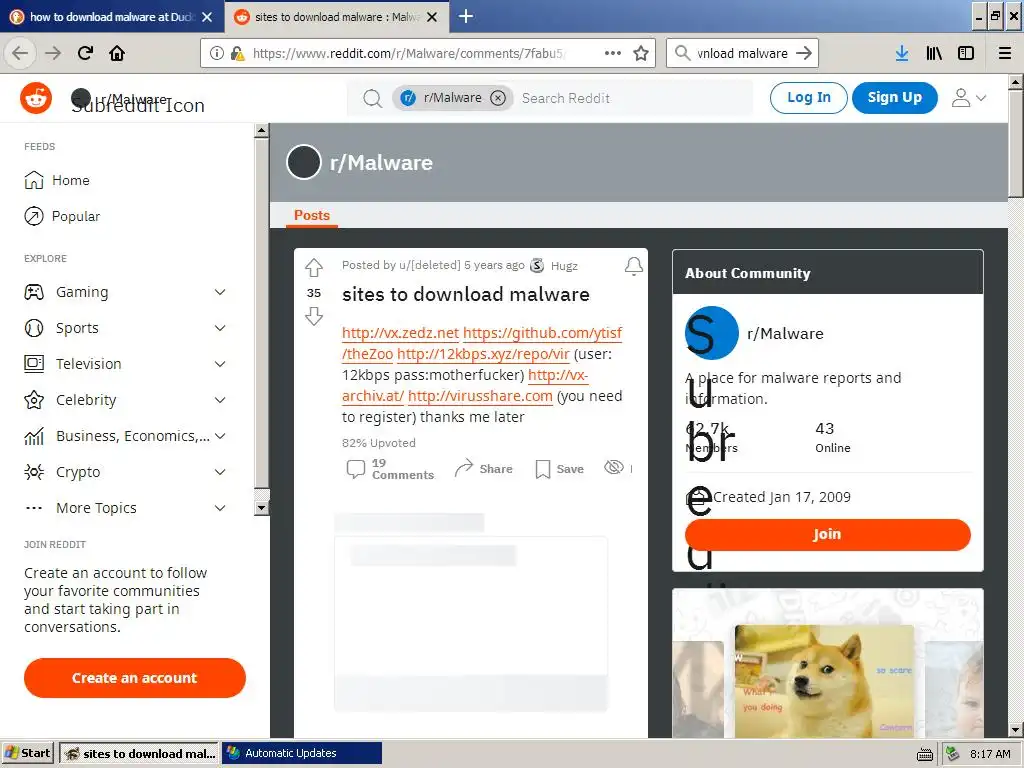Open the vx.zedz.net link
Image resolution: width=1024 pixels, height=768 pixels.
coord(400,333)
